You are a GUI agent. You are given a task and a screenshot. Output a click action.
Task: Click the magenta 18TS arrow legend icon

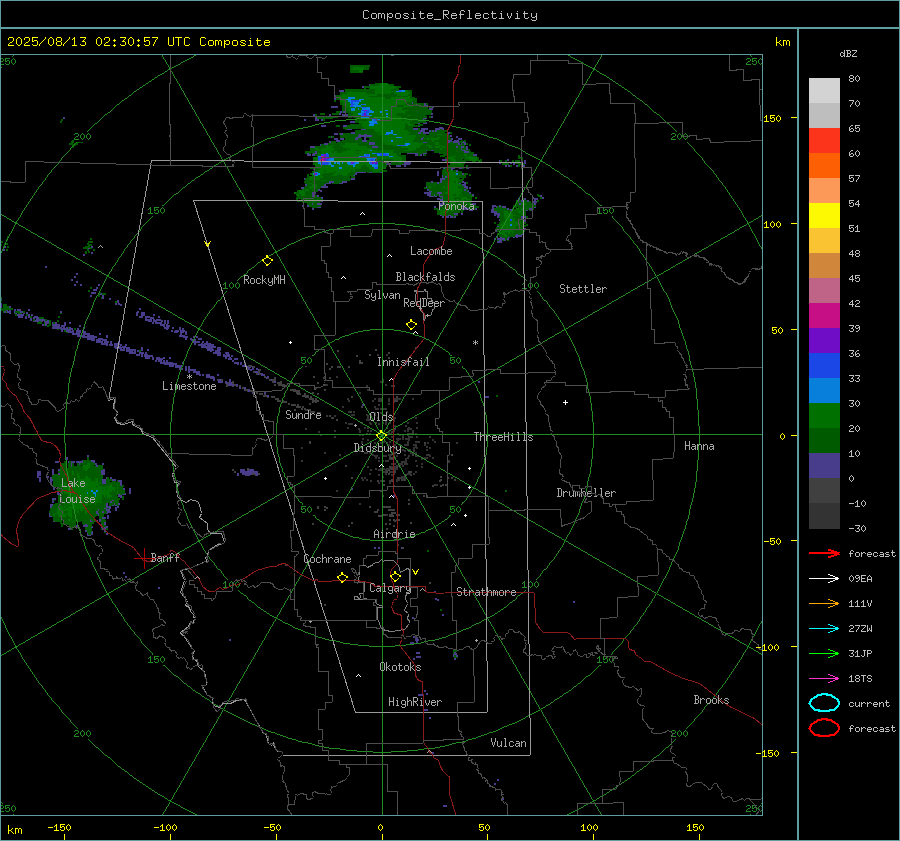pyautogui.click(x=824, y=679)
